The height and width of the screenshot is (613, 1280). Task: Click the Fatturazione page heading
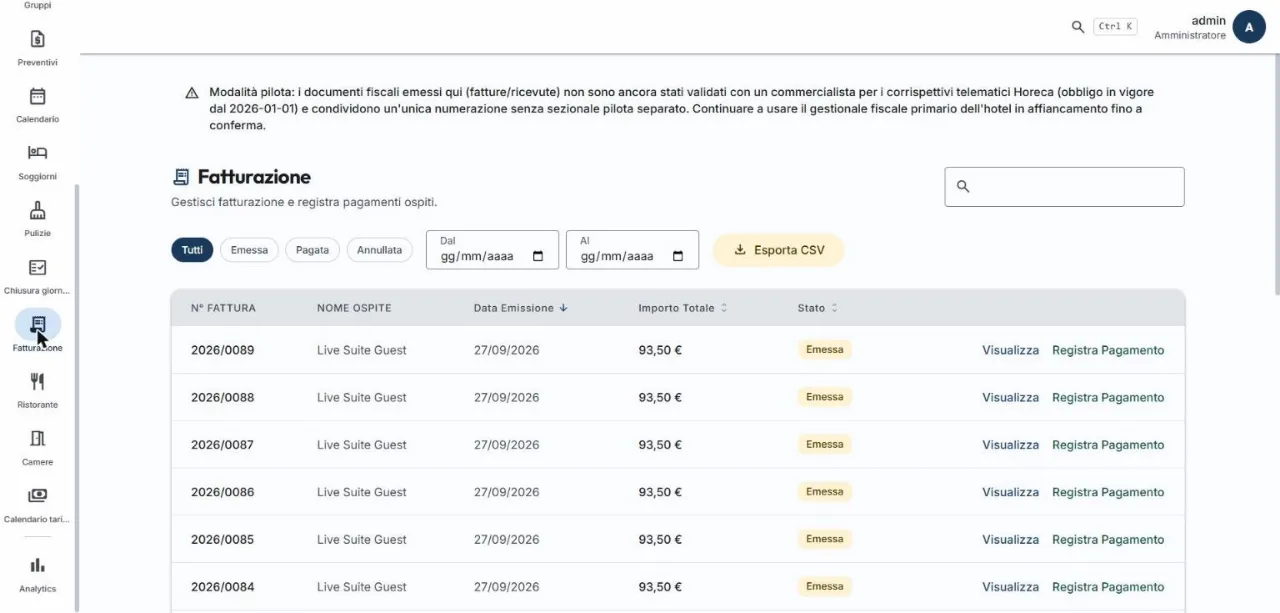point(254,177)
